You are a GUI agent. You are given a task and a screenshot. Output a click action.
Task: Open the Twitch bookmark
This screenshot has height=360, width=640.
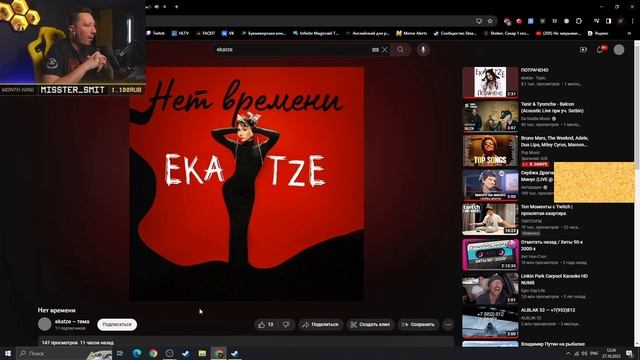156,33
